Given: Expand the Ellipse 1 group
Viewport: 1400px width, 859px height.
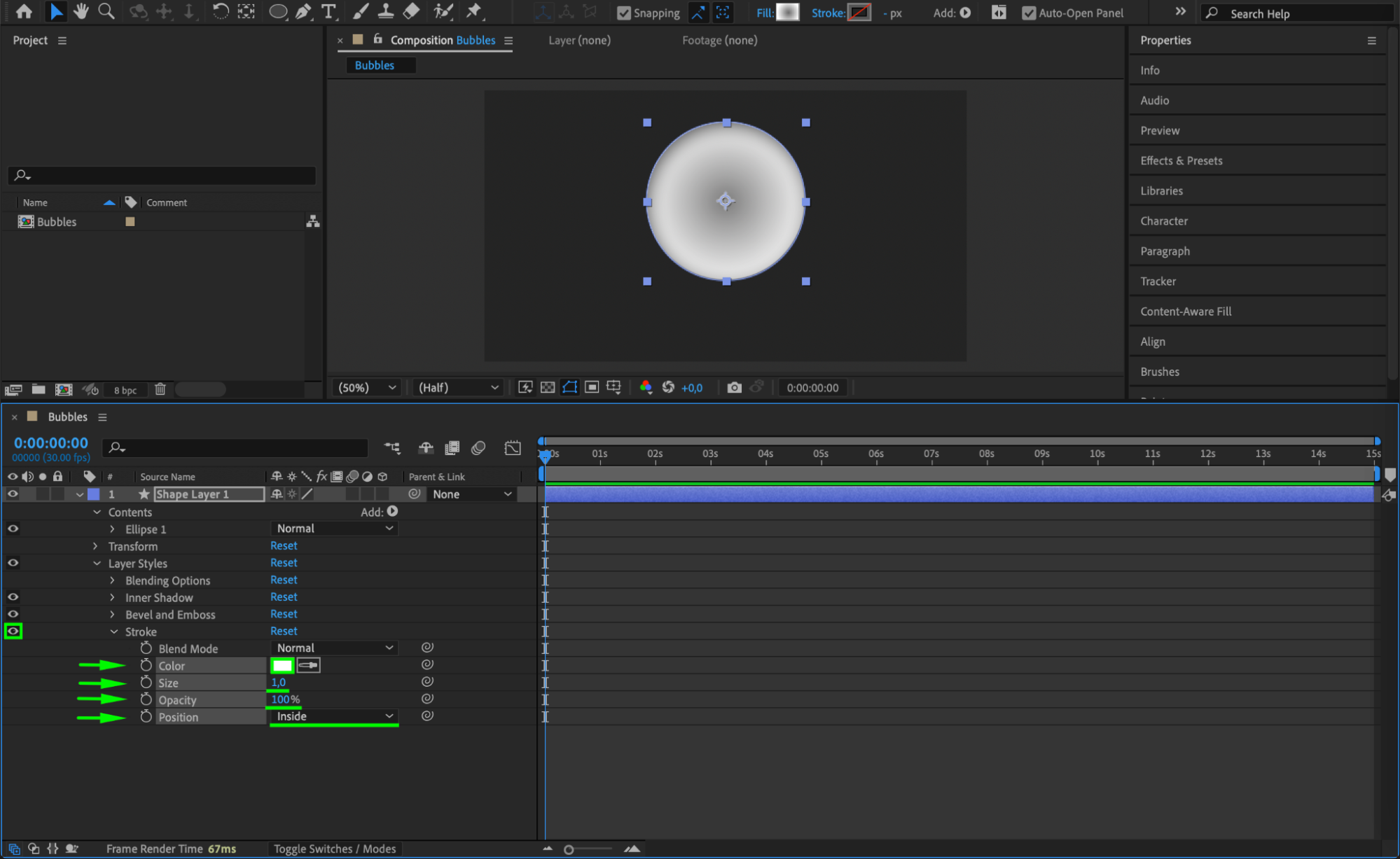Looking at the screenshot, I should click(112, 529).
